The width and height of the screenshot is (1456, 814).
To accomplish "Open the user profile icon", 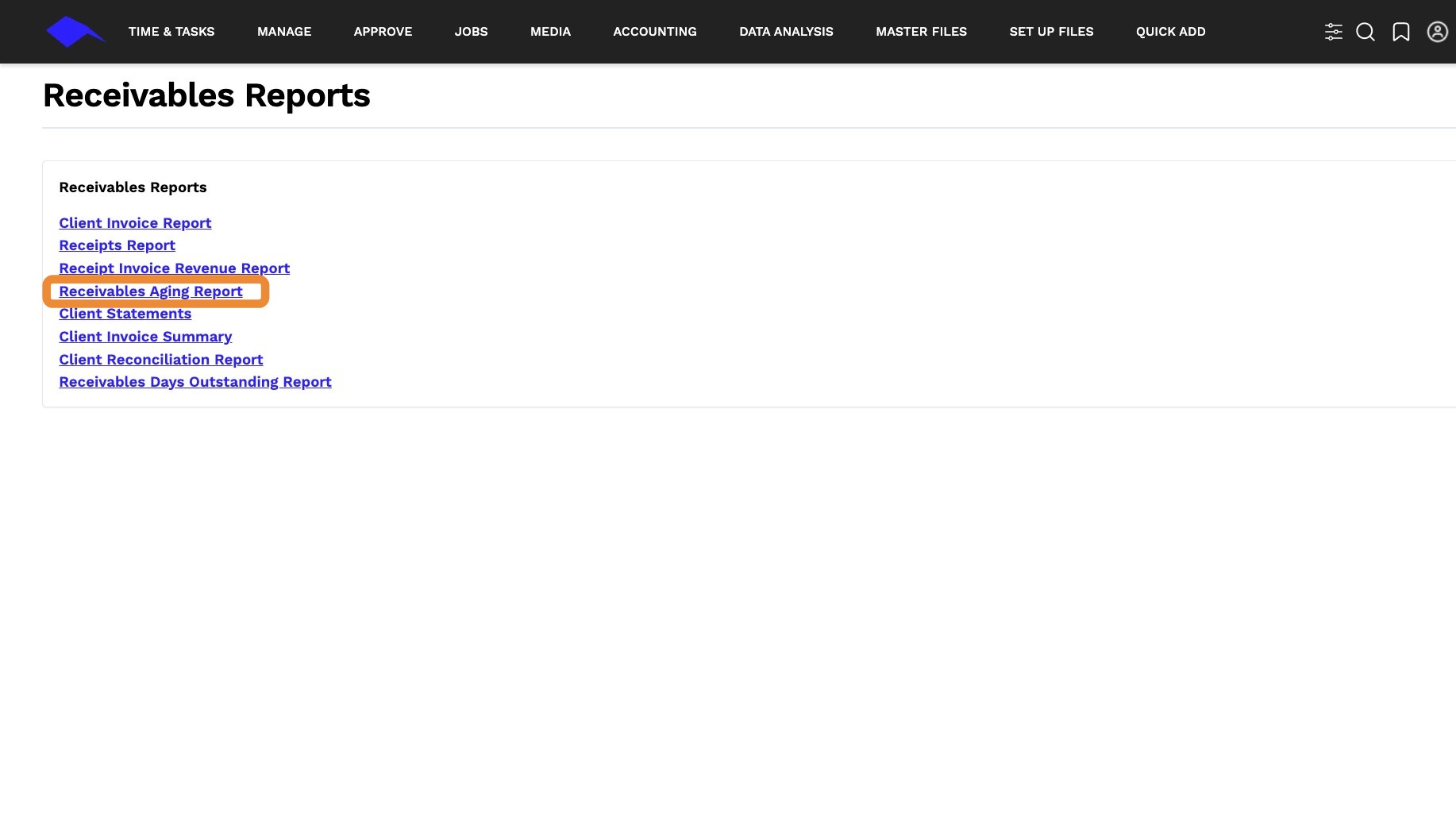I will click(1437, 32).
